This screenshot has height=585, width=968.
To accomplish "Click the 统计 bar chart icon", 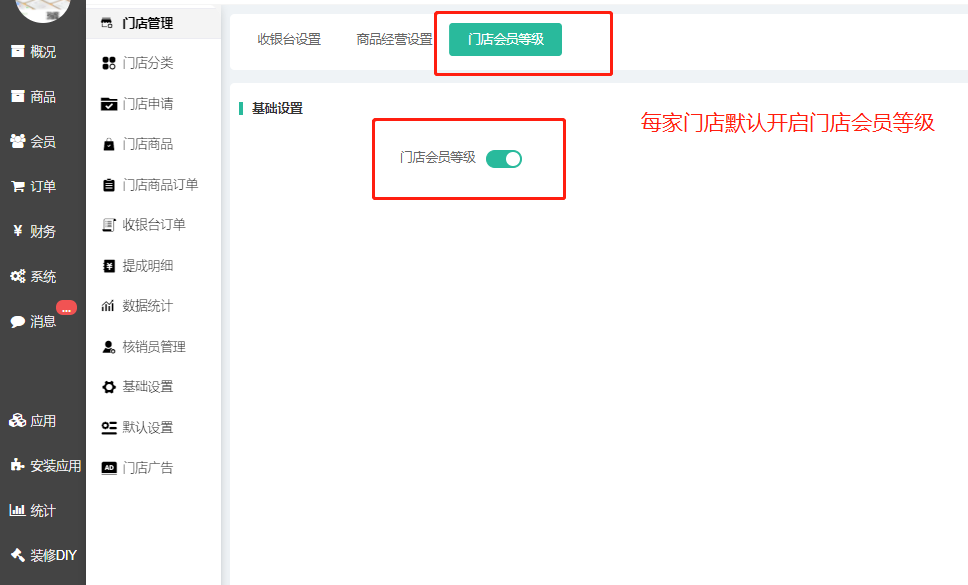I will click(17, 510).
